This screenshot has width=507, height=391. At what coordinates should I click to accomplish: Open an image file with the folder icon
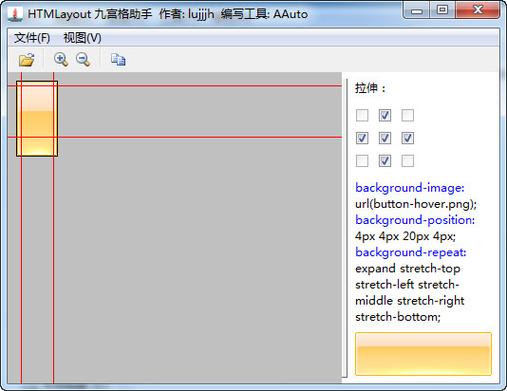coord(27,60)
